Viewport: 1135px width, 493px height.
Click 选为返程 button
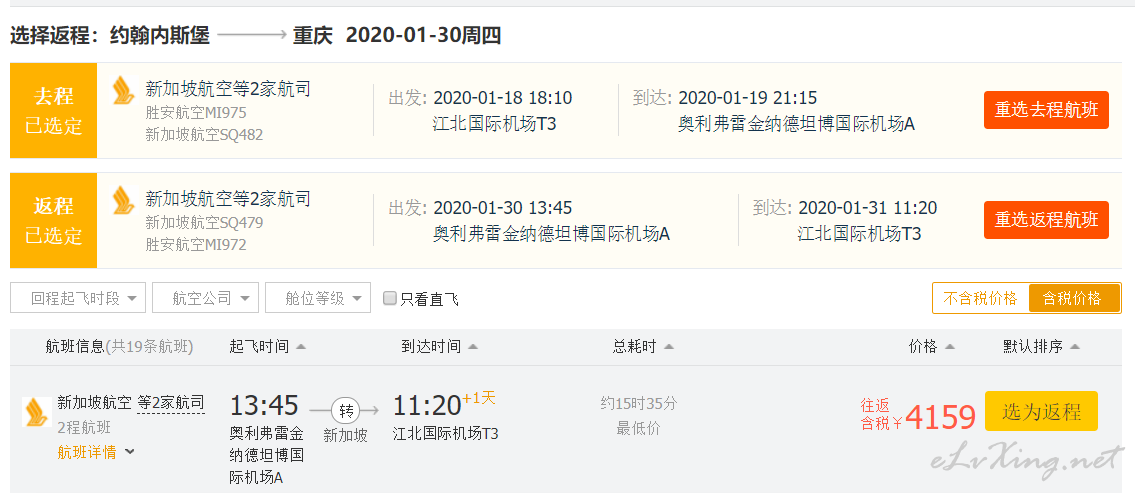tap(1041, 411)
